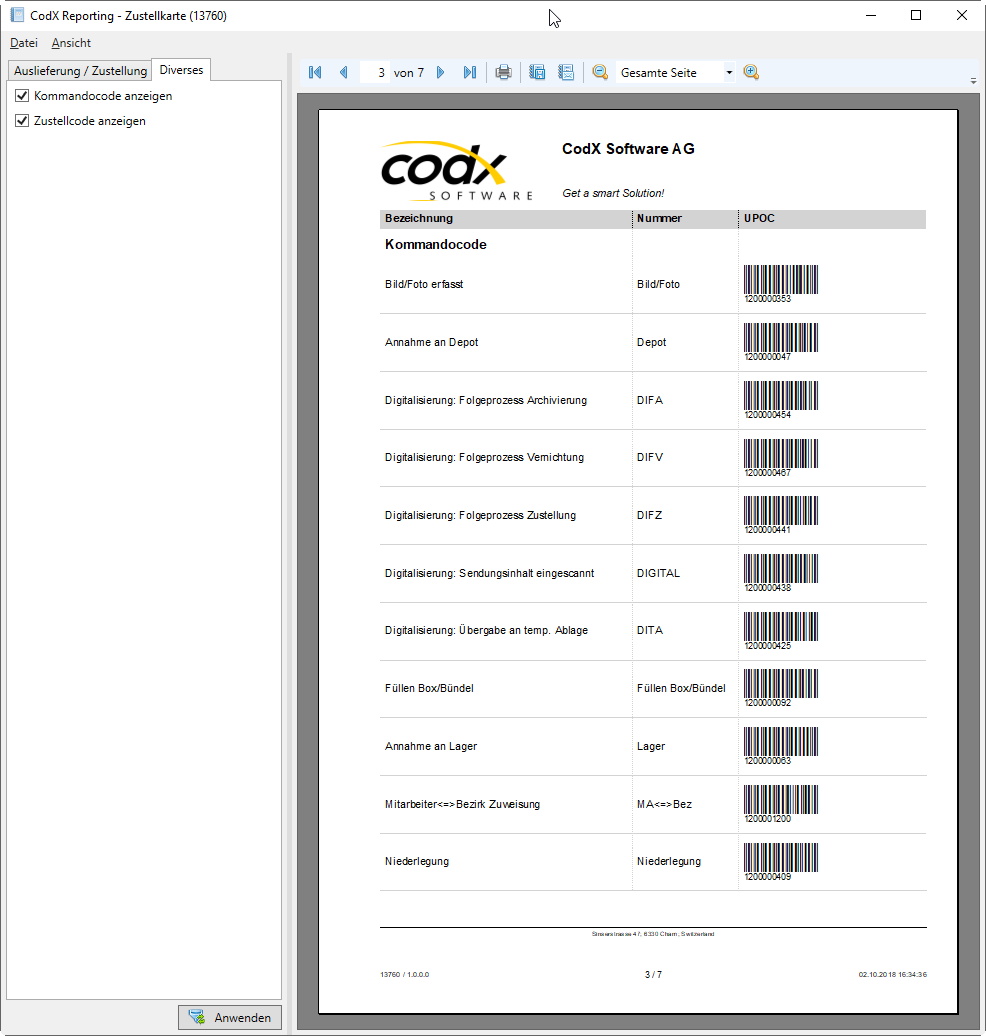
Task: Click the barcode 1200000441 for DIFZ
Action: point(780,515)
